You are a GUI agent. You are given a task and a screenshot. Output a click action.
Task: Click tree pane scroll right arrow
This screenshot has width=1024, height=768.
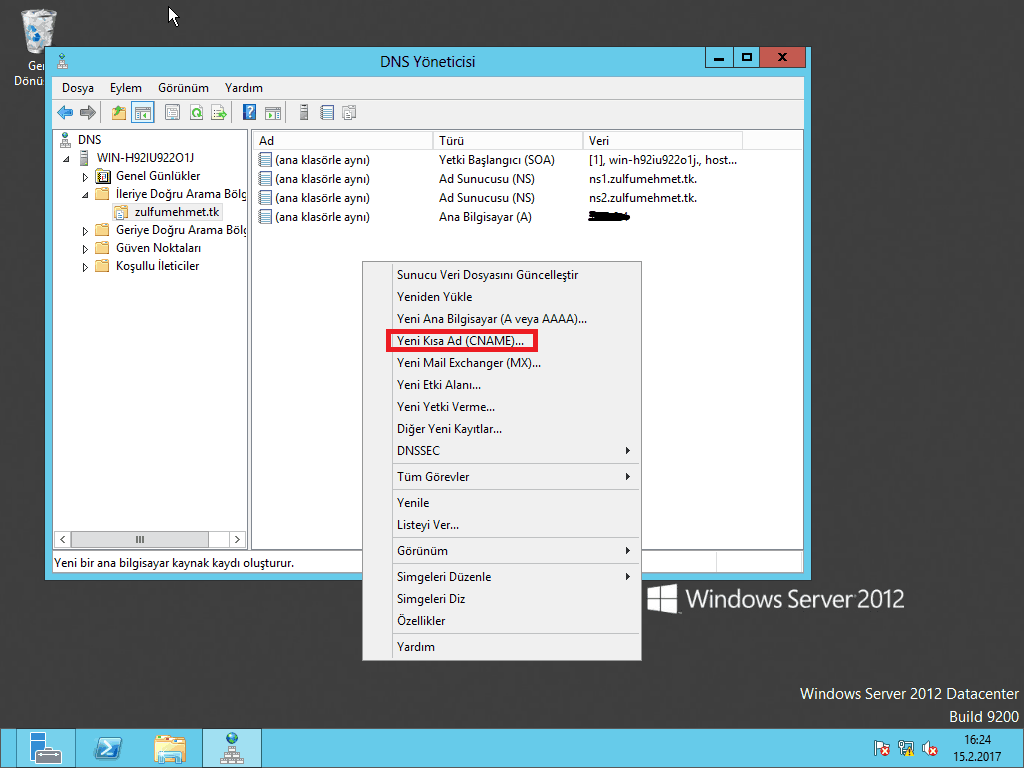(237, 539)
